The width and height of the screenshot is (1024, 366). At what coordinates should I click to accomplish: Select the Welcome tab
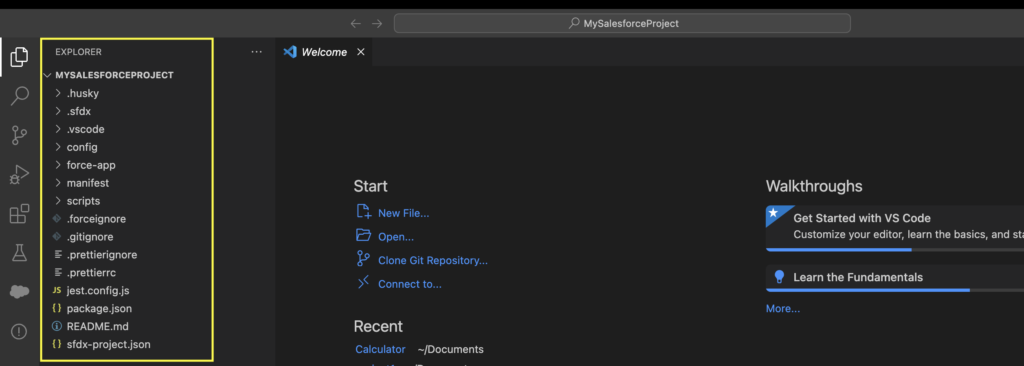click(324, 52)
